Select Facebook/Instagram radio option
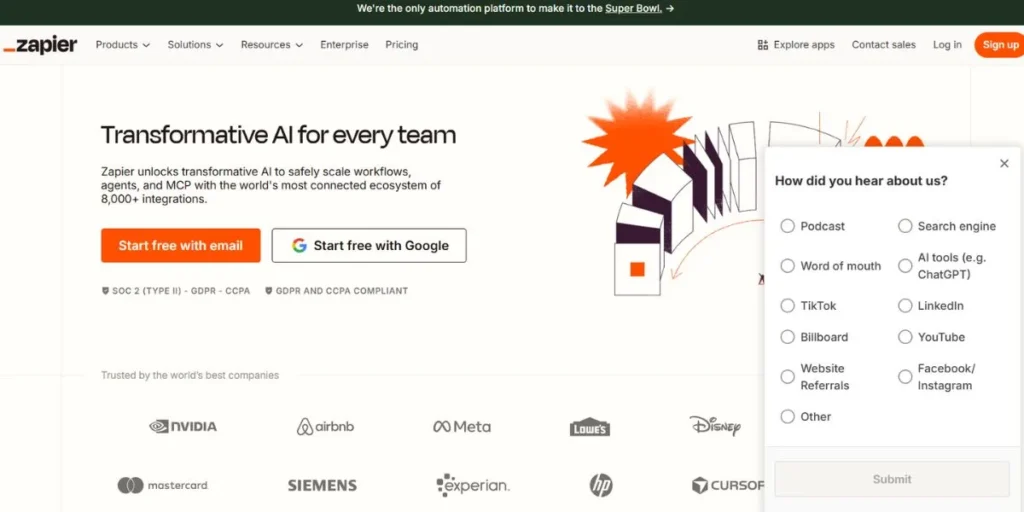The height and width of the screenshot is (512, 1024). pyautogui.click(x=904, y=377)
